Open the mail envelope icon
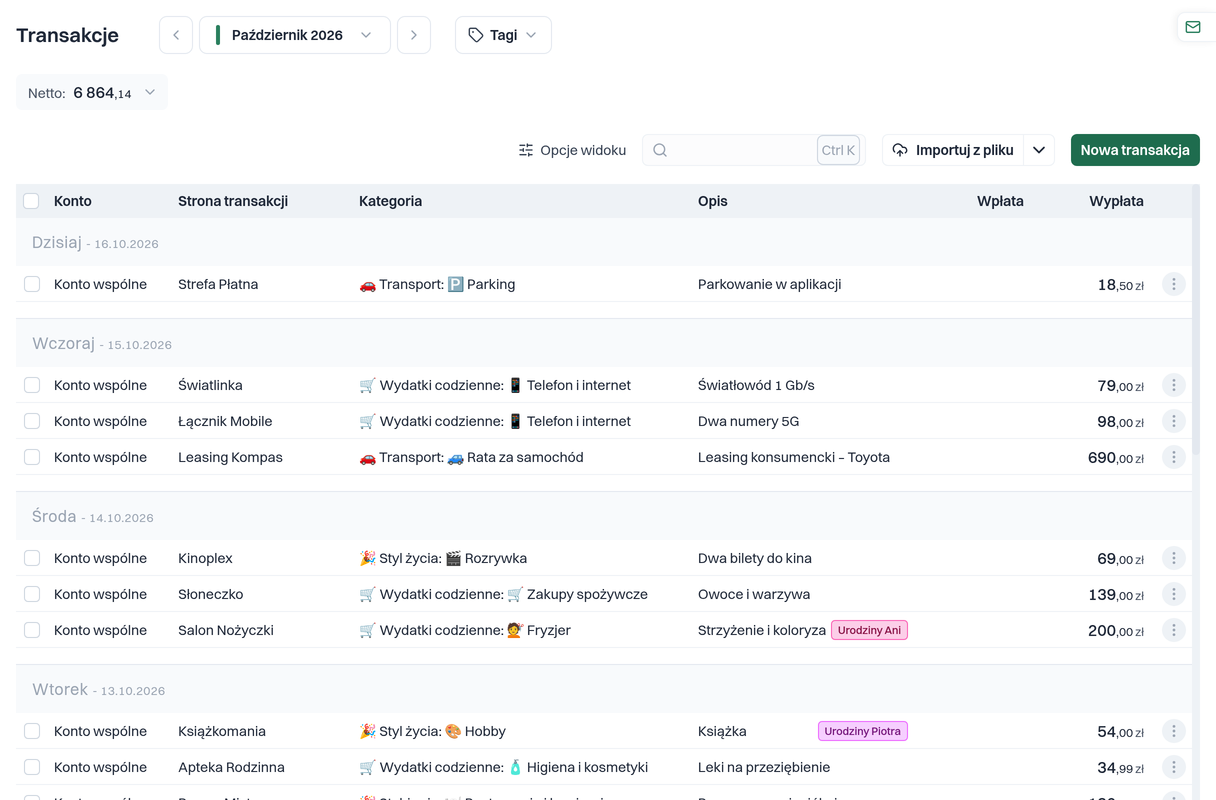This screenshot has width=1216, height=800. (x=1193, y=27)
